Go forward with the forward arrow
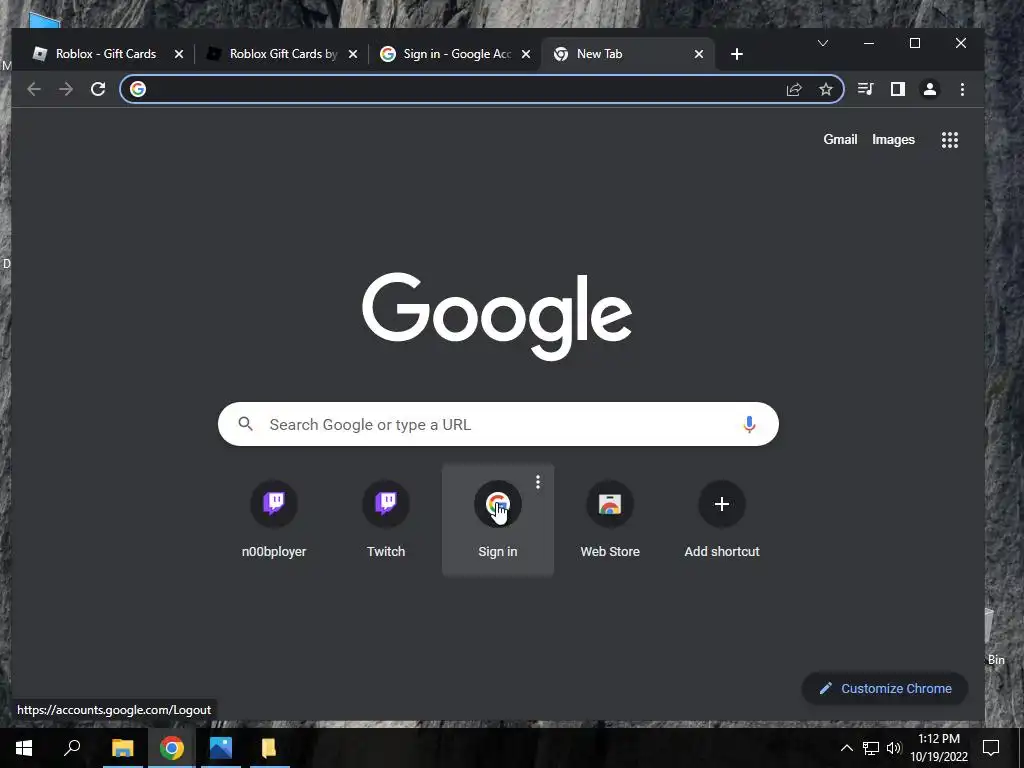Viewport: 1024px width, 768px height. pyautogui.click(x=66, y=89)
